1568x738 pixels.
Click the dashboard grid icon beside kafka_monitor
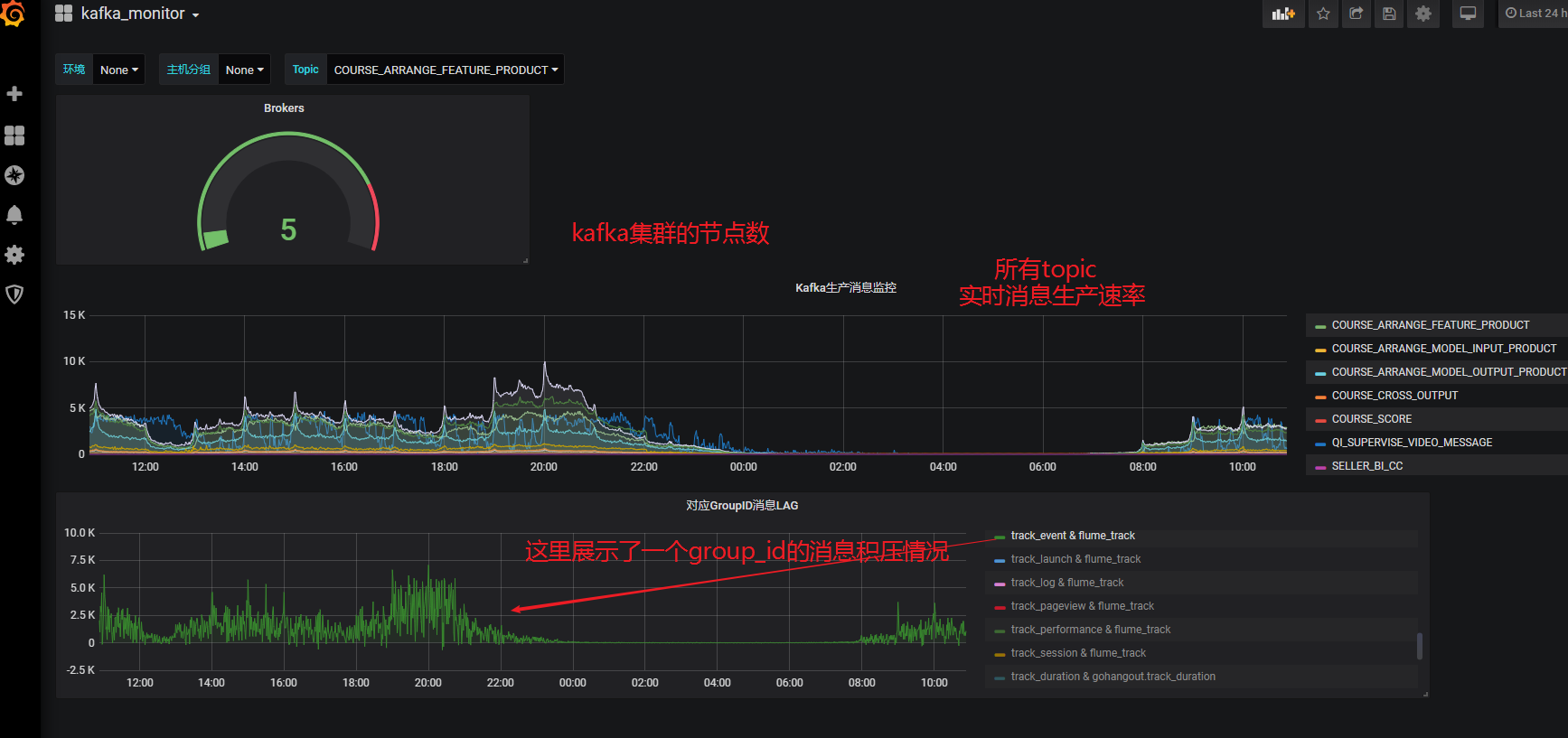tap(63, 14)
